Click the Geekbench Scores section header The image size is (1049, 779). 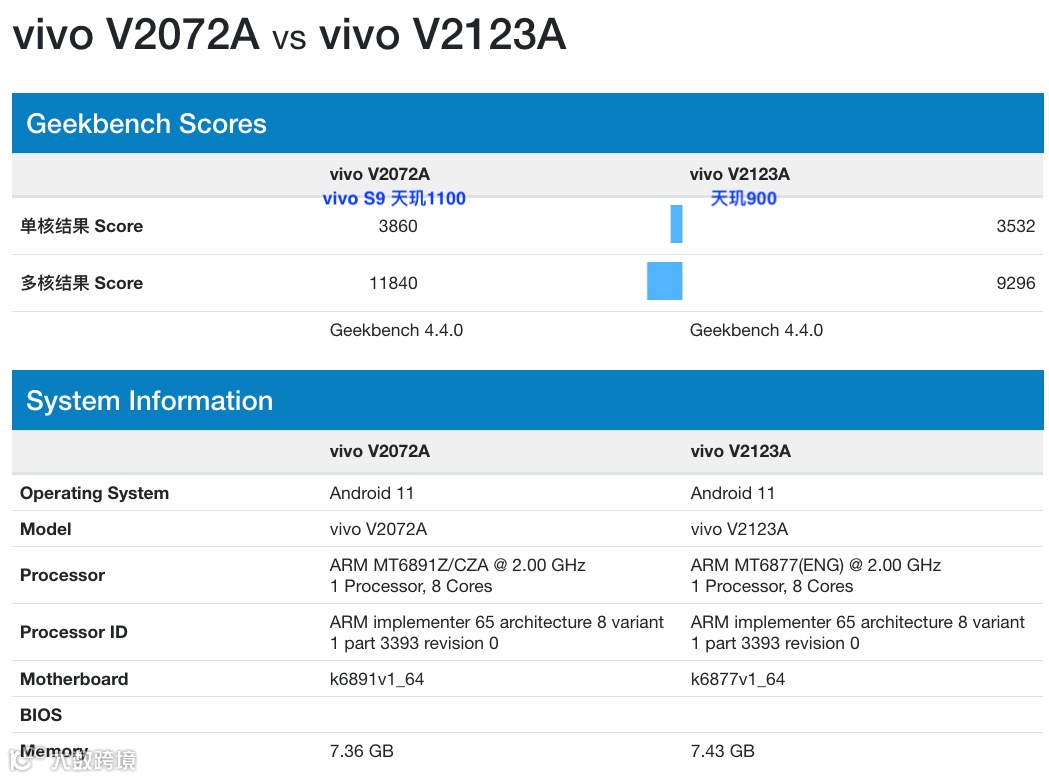coord(528,123)
